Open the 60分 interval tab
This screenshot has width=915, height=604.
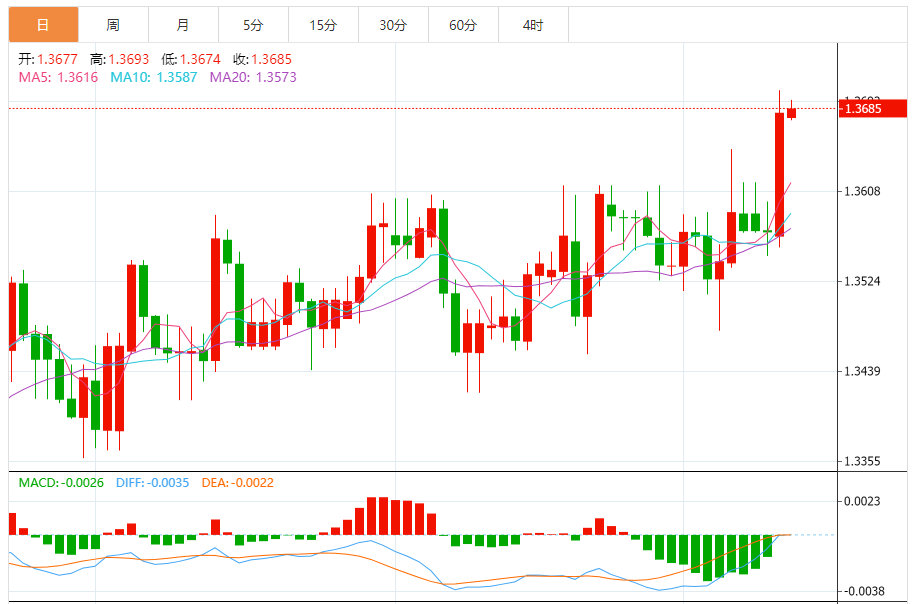pyautogui.click(x=463, y=25)
